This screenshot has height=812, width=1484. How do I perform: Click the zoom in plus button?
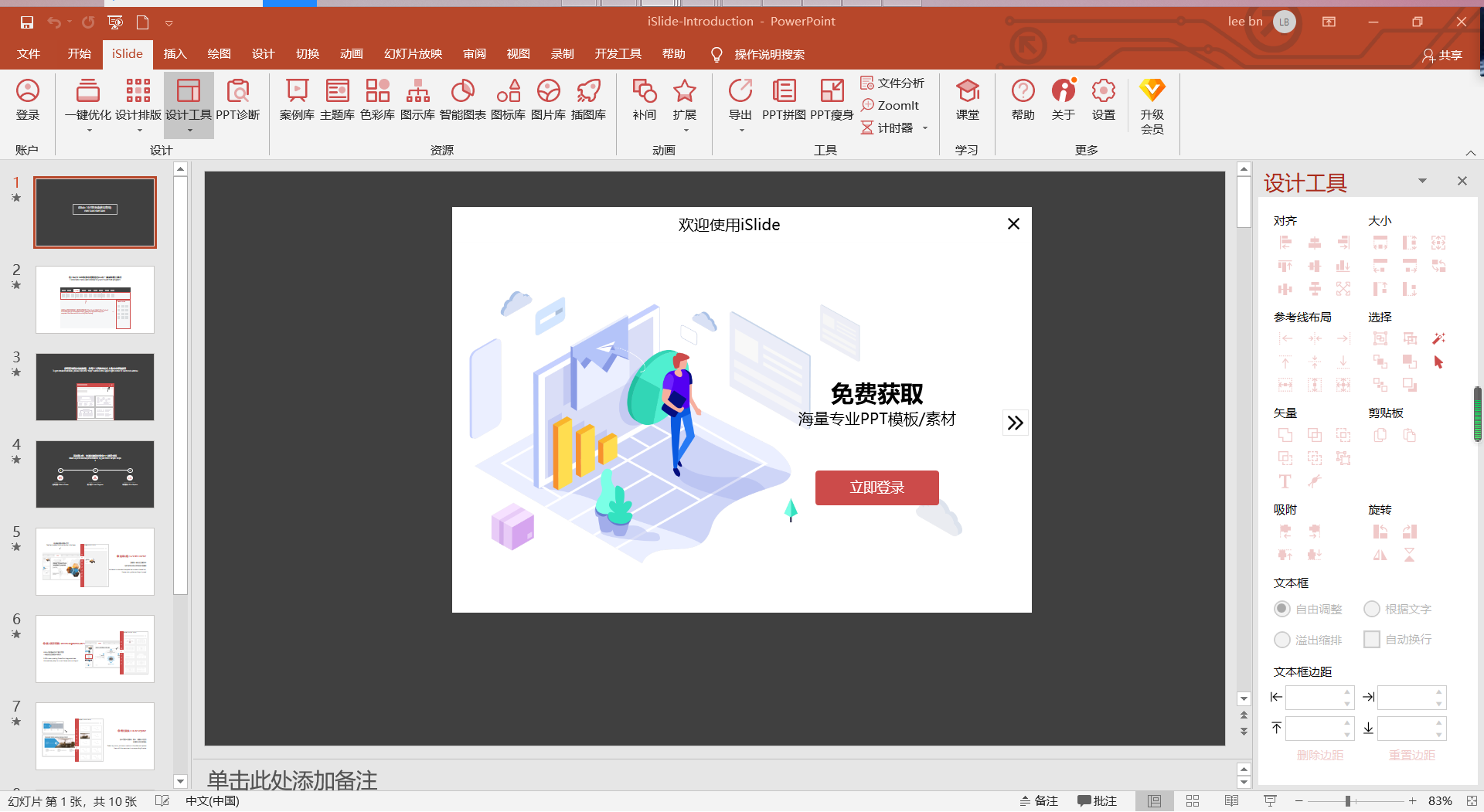point(1412,801)
